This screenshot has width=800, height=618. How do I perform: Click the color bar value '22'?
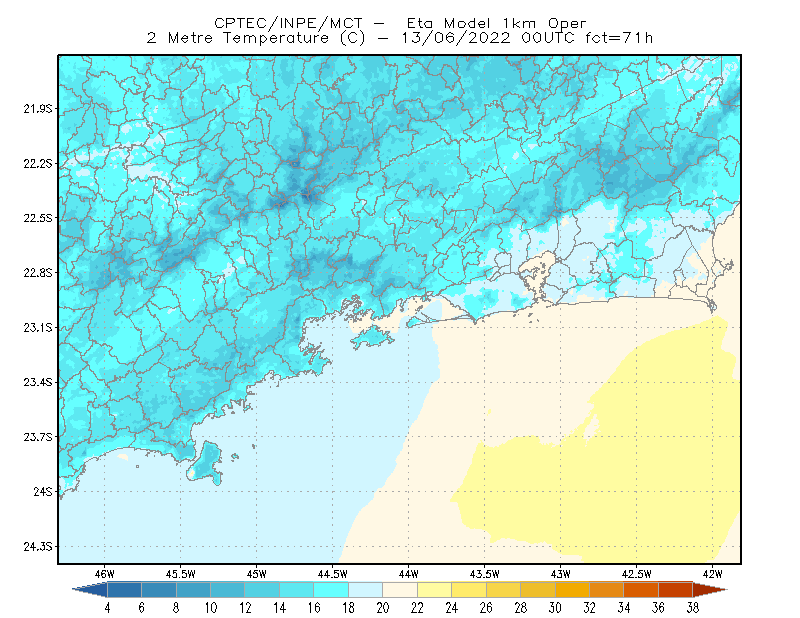(417, 608)
